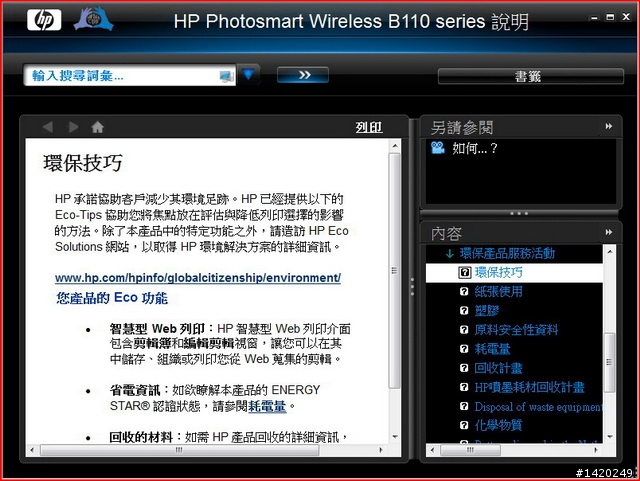Click the 您產品的 Eco 功能 subheading

pyautogui.click(x=112, y=298)
